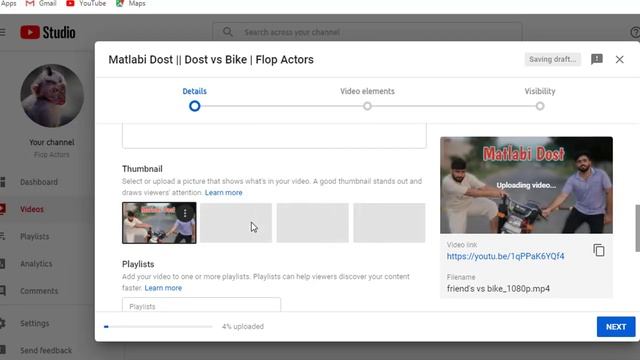Click the Gmail bookmark icon
The width and height of the screenshot is (640, 360).
[x=30, y=4]
